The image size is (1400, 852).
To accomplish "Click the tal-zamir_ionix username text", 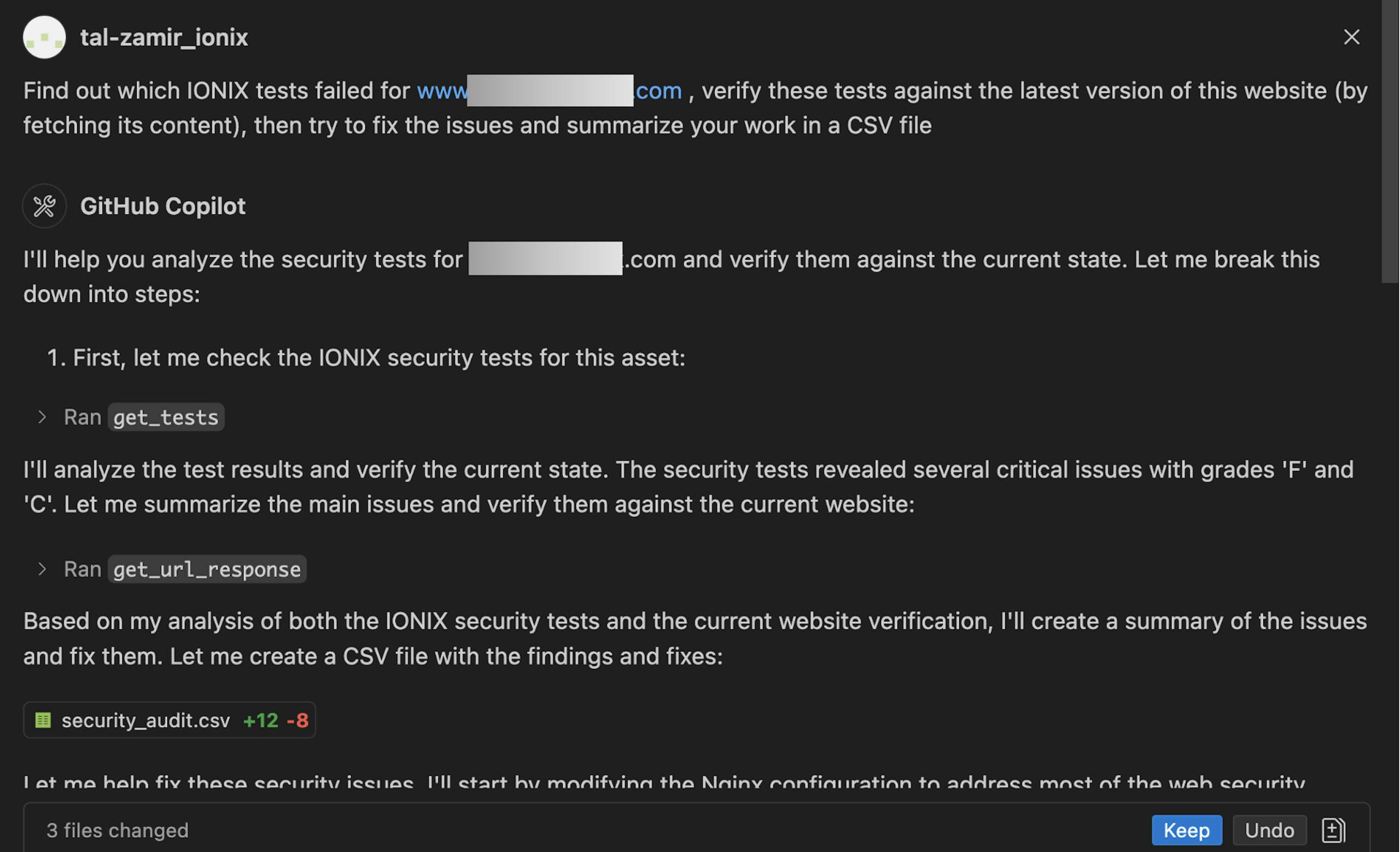I will pos(164,38).
